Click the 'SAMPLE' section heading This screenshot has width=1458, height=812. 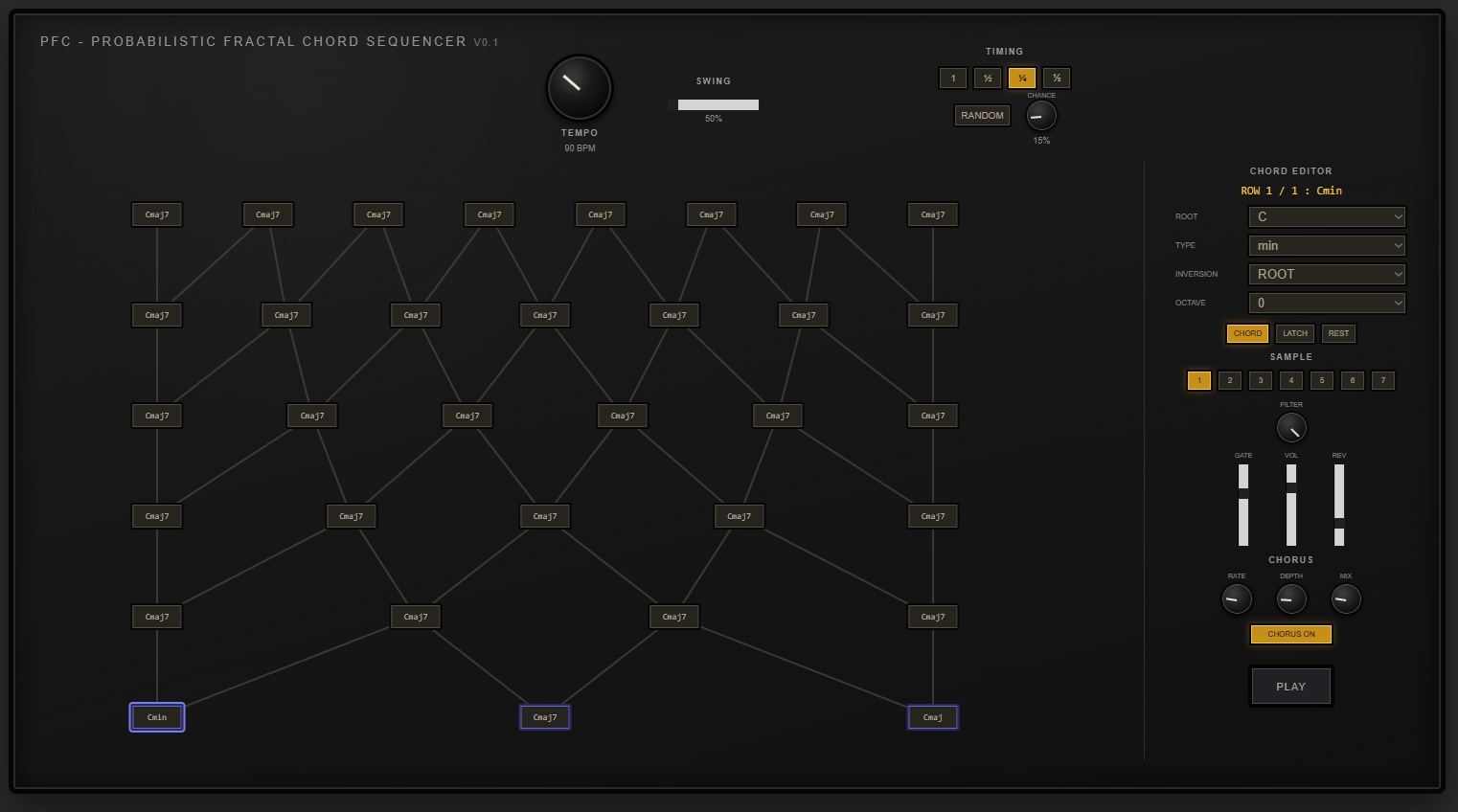(x=1291, y=357)
